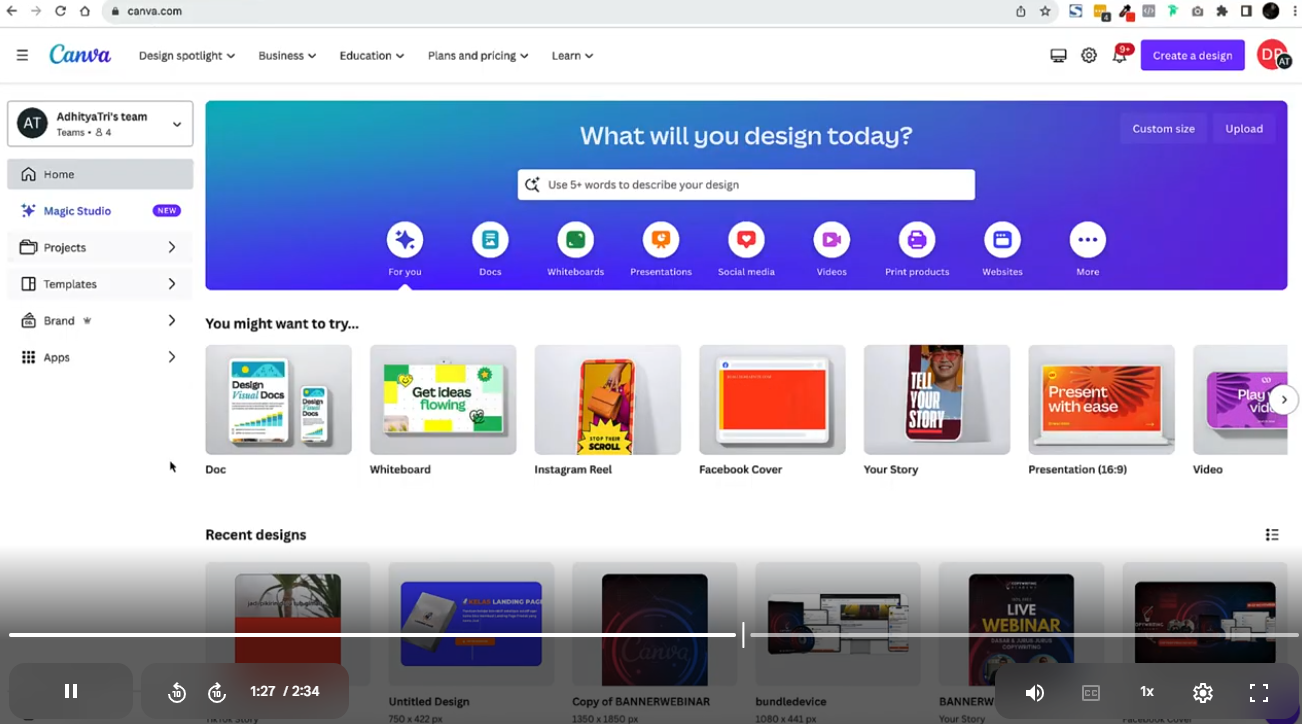Viewport: 1302px width, 724px height.
Task: Open the Whiteboard design thumbnail
Action: (443, 400)
